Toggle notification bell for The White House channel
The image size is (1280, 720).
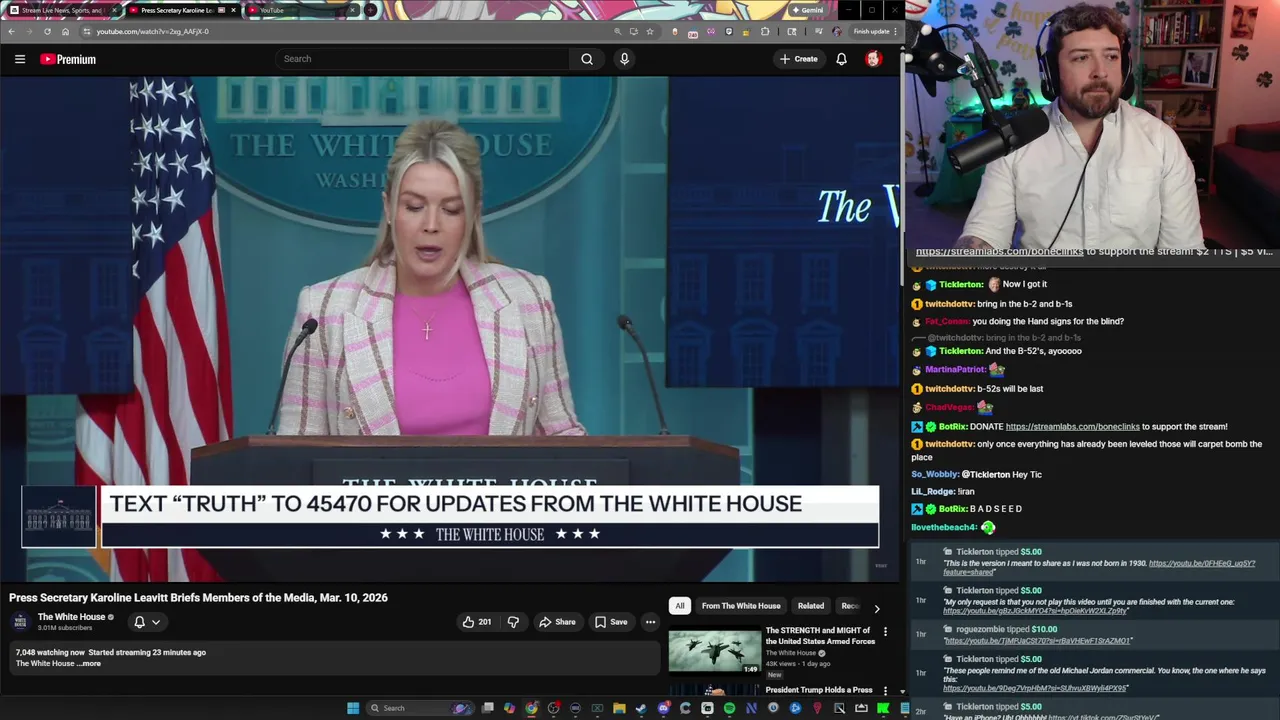click(147, 622)
